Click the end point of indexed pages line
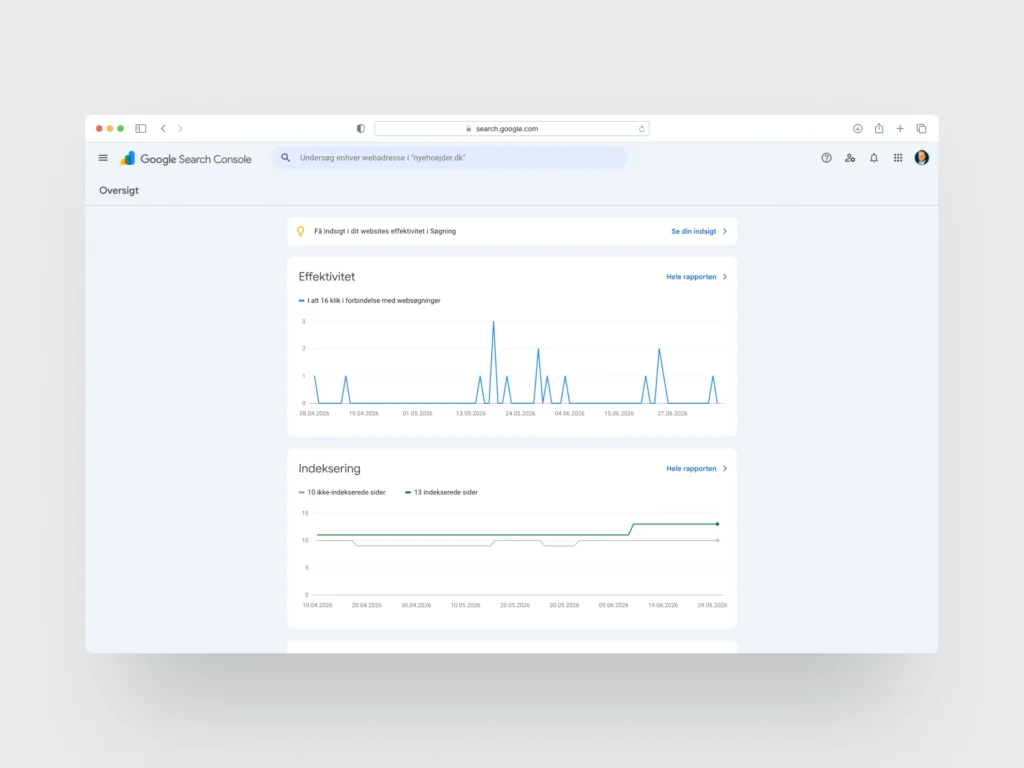This screenshot has width=1024, height=768. tap(717, 524)
